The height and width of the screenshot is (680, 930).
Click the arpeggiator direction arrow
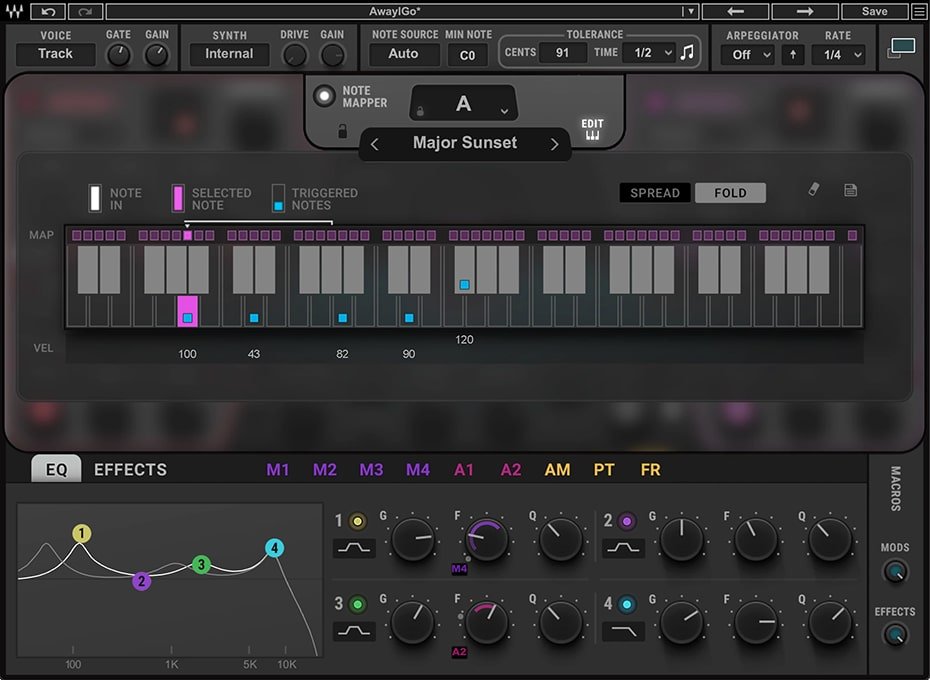pos(793,55)
